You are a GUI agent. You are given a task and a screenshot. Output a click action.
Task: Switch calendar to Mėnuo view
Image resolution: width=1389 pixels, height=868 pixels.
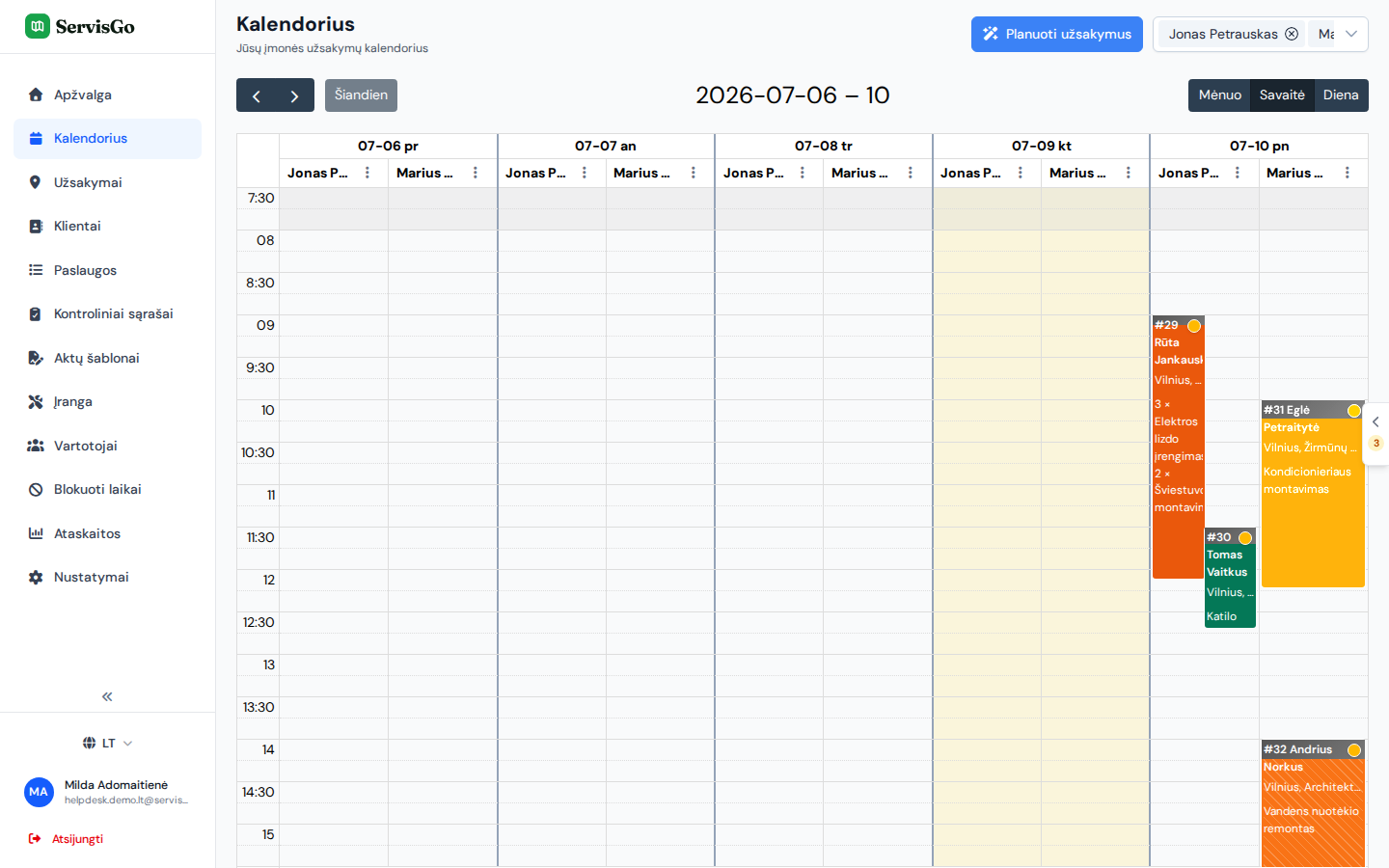click(x=1219, y=95)
